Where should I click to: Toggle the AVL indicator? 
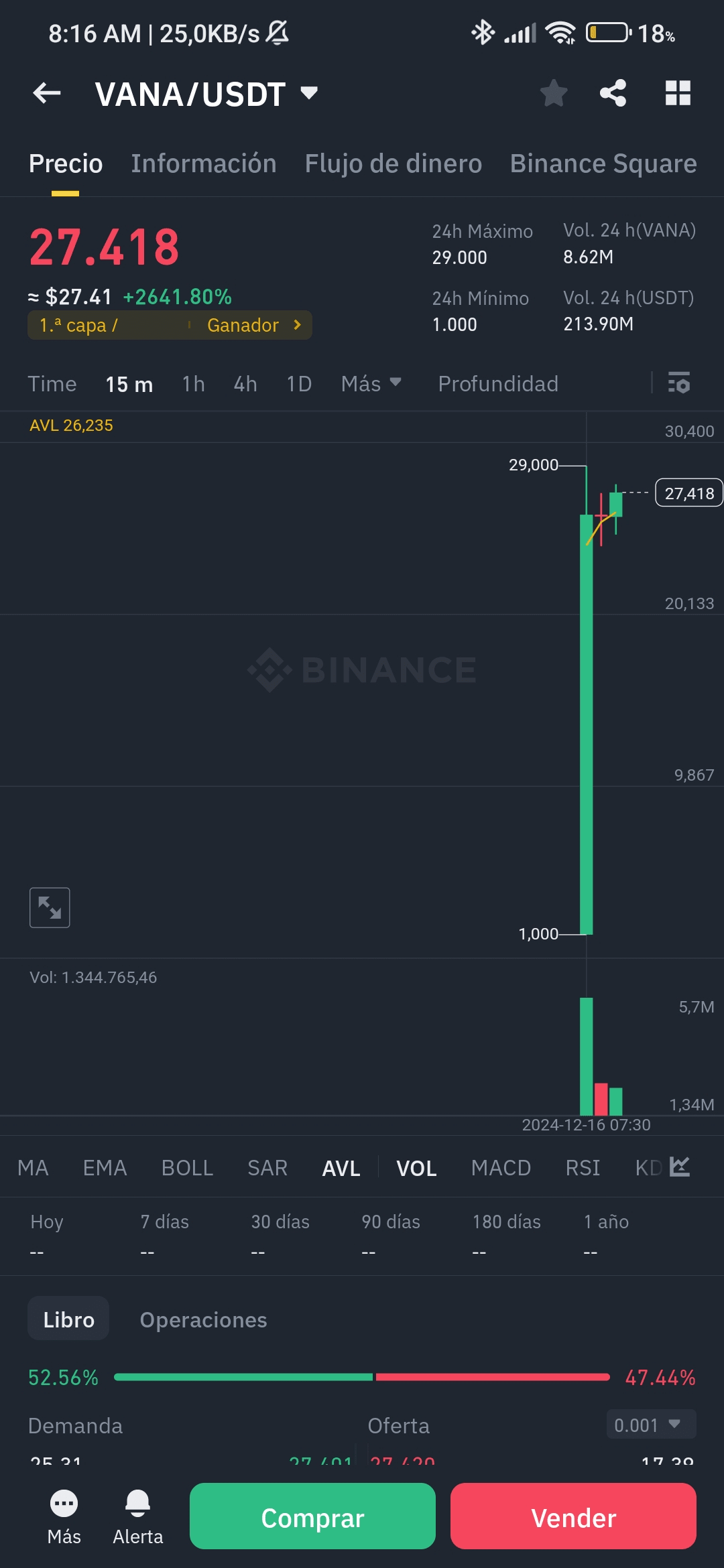coord(341,1168)
